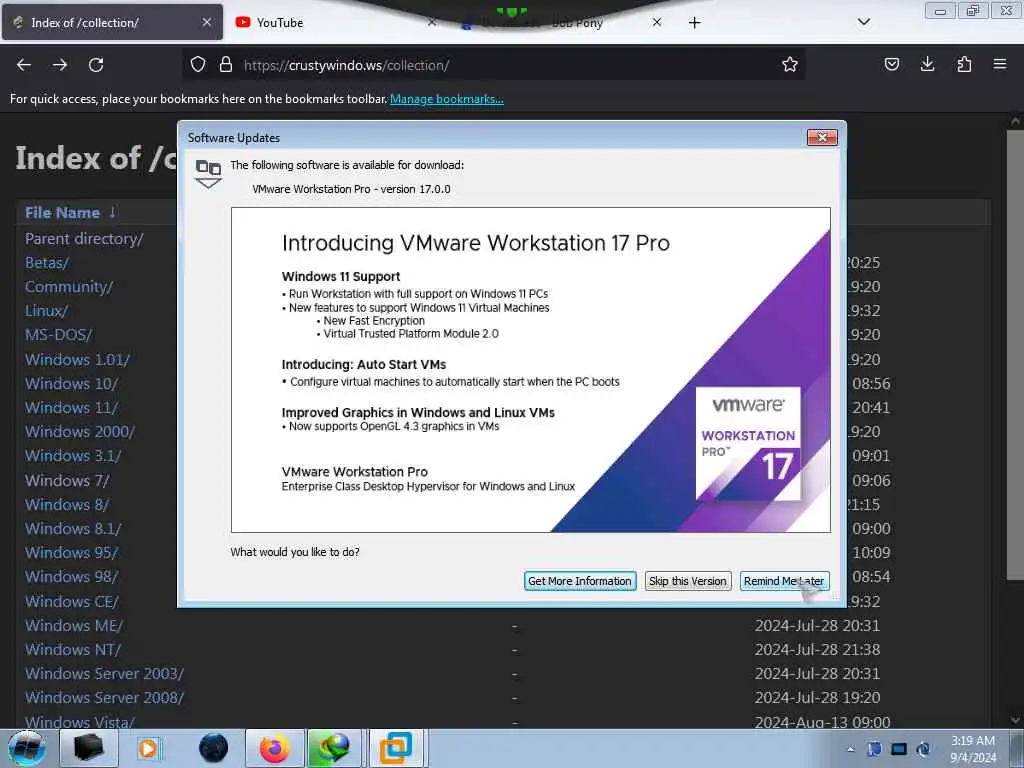Open the Windows 10/ folder link
Viewport: 1024px width, 768px height.
pyautogui.click(x=72, y=384)
